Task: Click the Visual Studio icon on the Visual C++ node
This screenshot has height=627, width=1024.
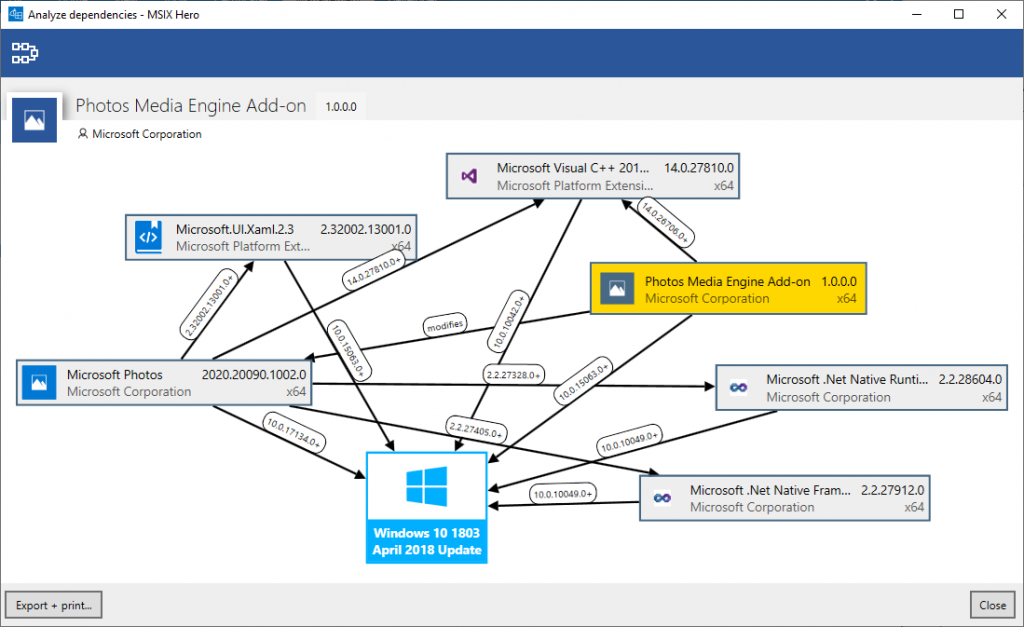Action: [470, 175]
